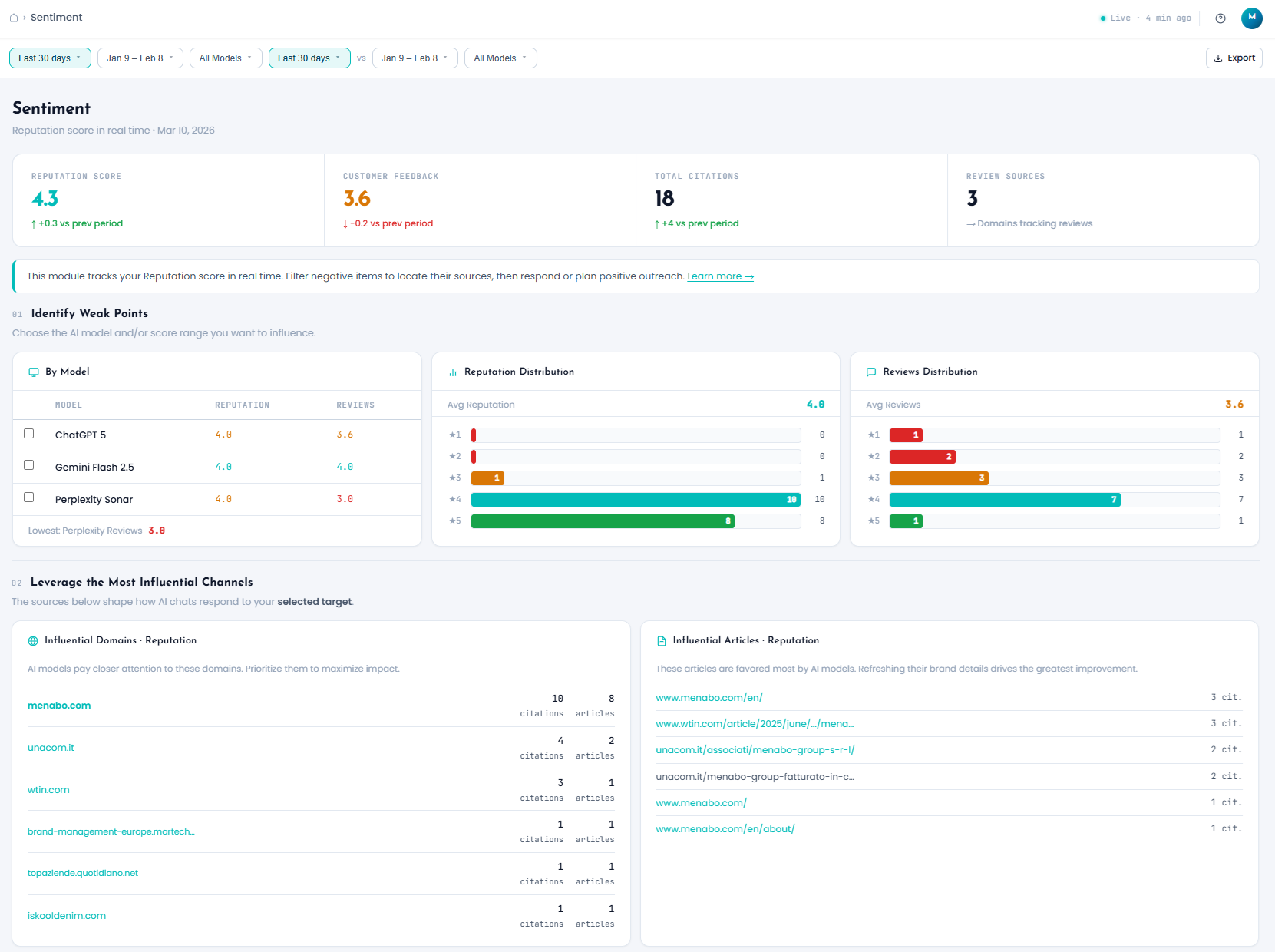The height and width of the screenshot is (952, 1275).
Task: Click the 4-star reputation distribution bar
Action: (636, 500)
